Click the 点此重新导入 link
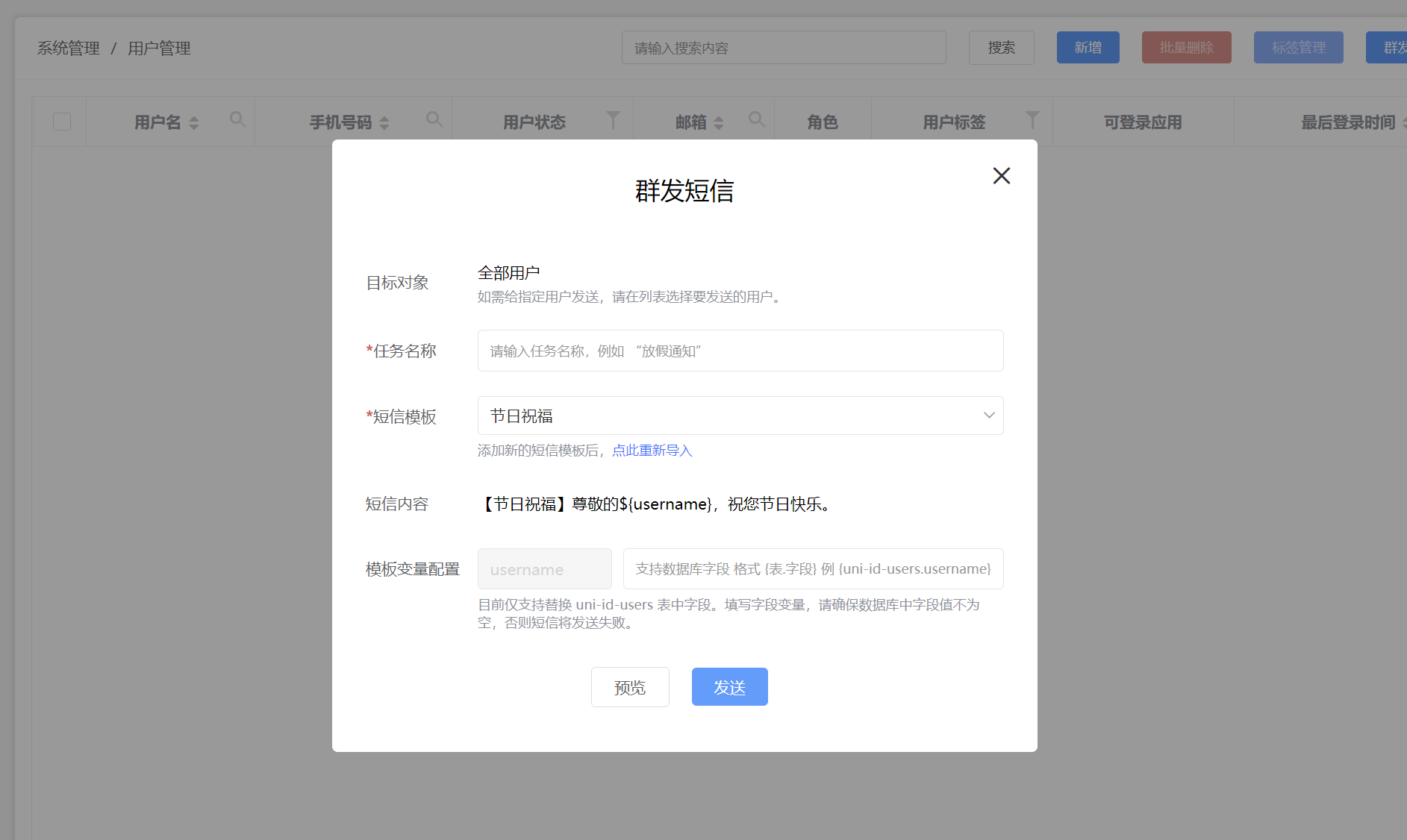Viewport: 1407px width, 840px height. (x=652, y=451)
